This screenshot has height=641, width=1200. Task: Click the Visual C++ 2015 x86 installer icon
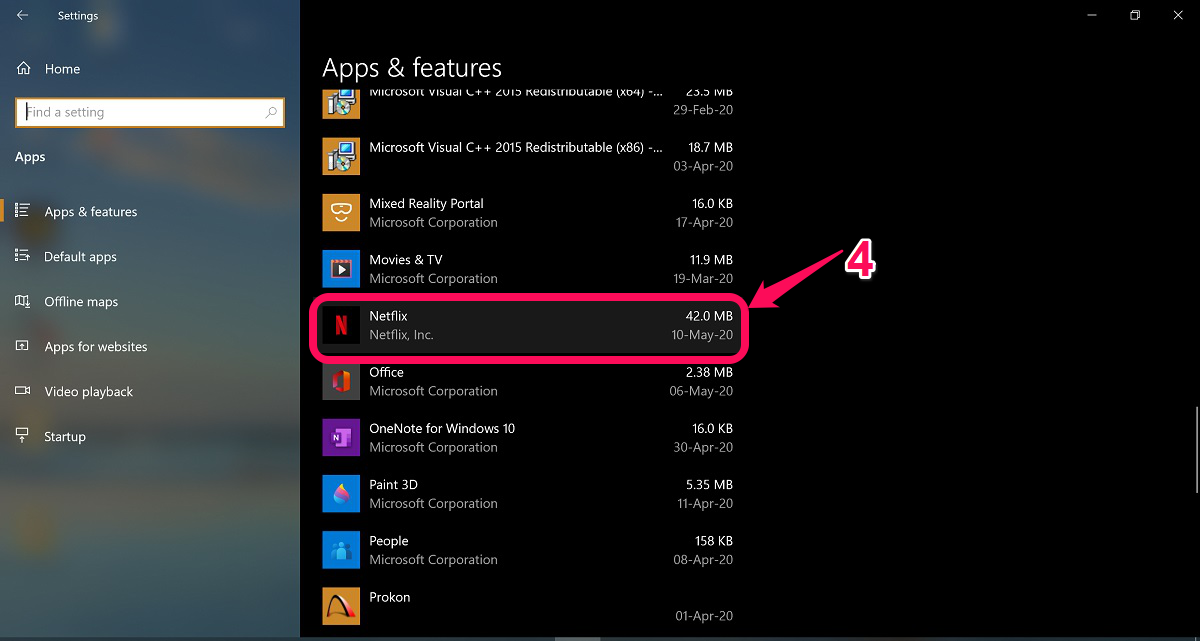[341, 156]
